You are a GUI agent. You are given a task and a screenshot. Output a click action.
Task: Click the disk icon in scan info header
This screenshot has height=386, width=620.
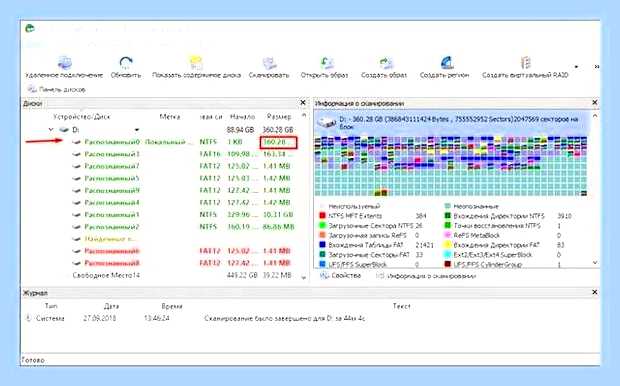pyautogui.click(x=327, y=122)
